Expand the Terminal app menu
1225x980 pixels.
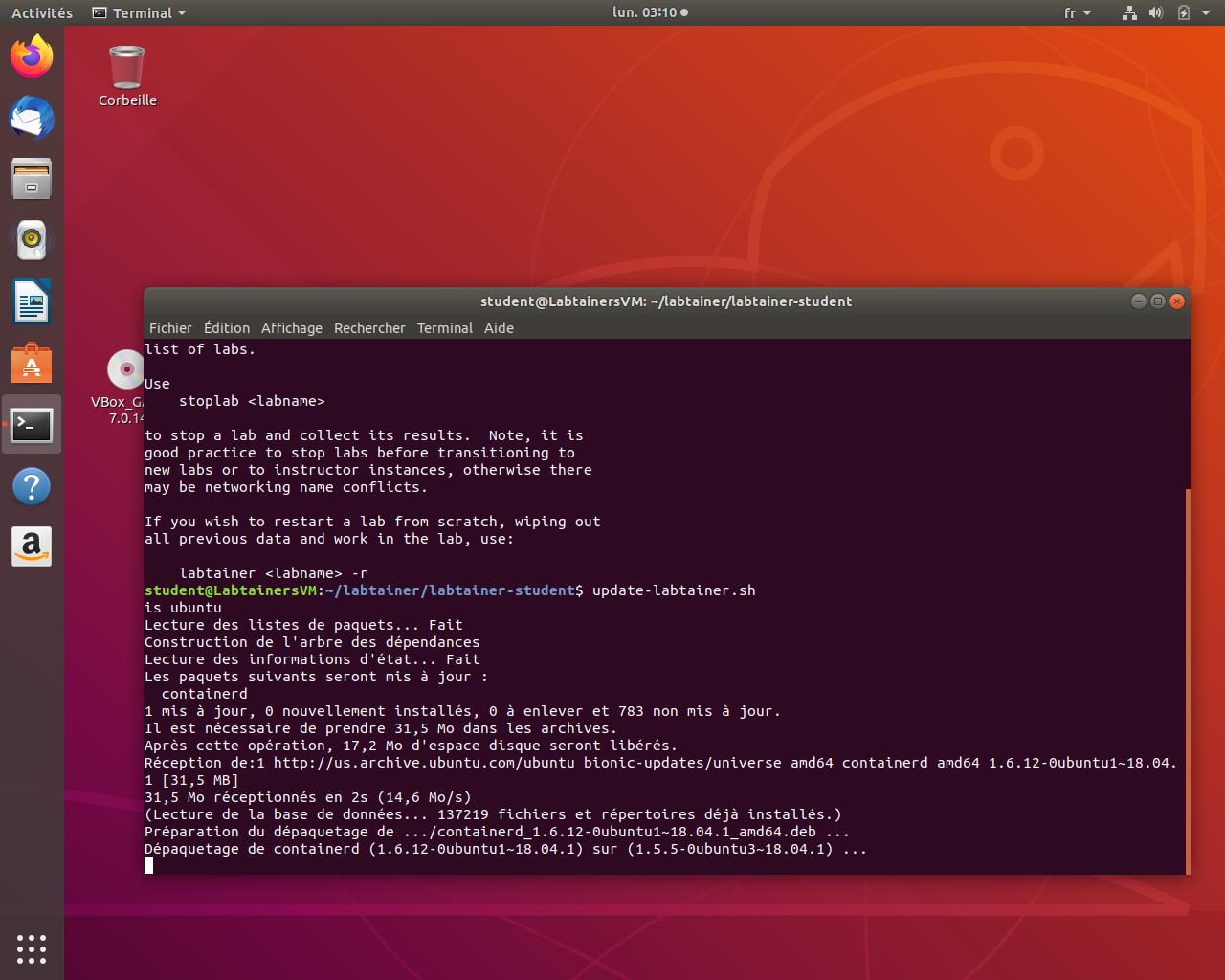click(x=140, y=13)
